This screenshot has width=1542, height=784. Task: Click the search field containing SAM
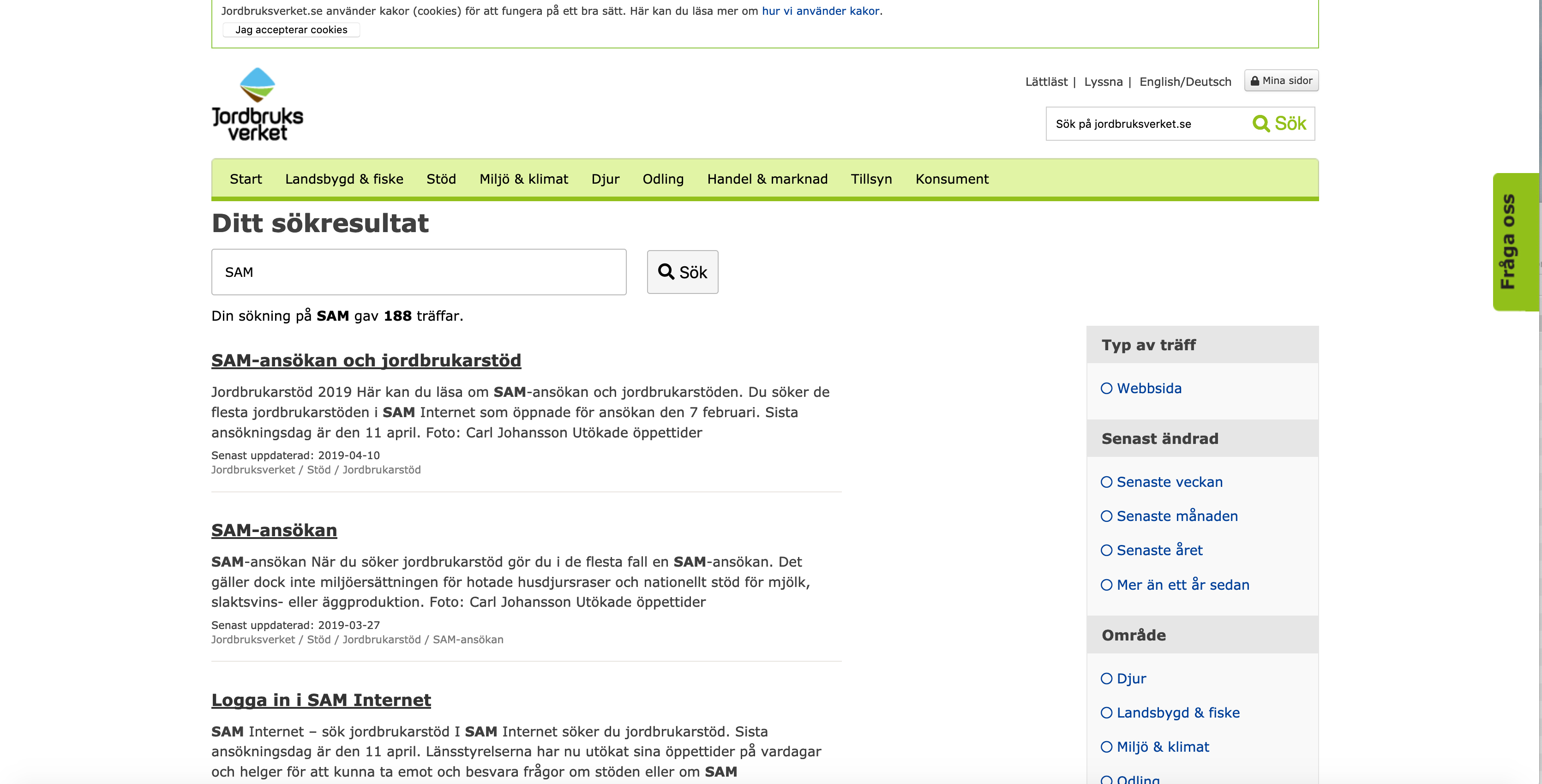(x=419, y=272)
